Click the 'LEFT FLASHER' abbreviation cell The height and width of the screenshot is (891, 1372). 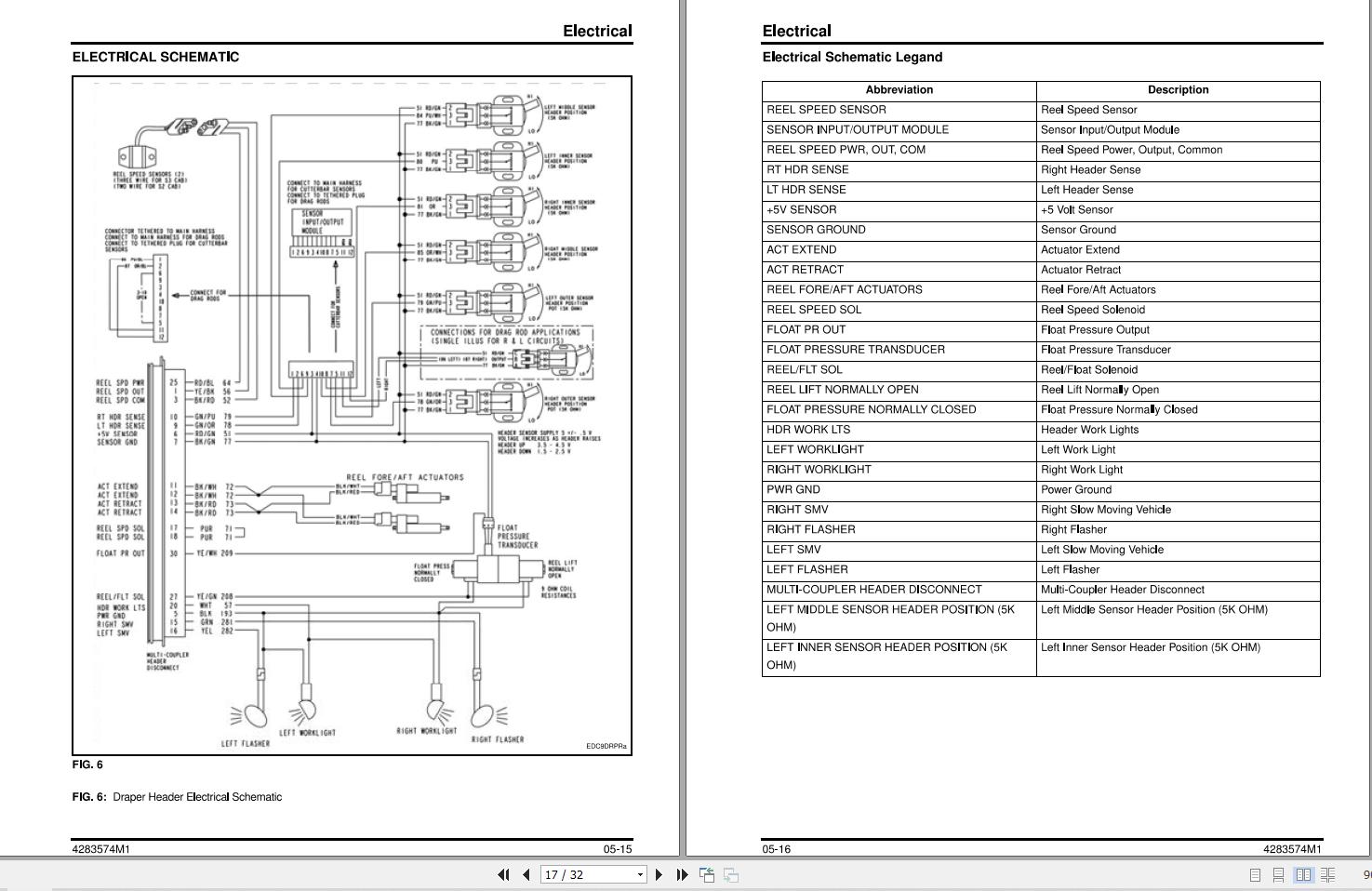(x=899, y=570)
